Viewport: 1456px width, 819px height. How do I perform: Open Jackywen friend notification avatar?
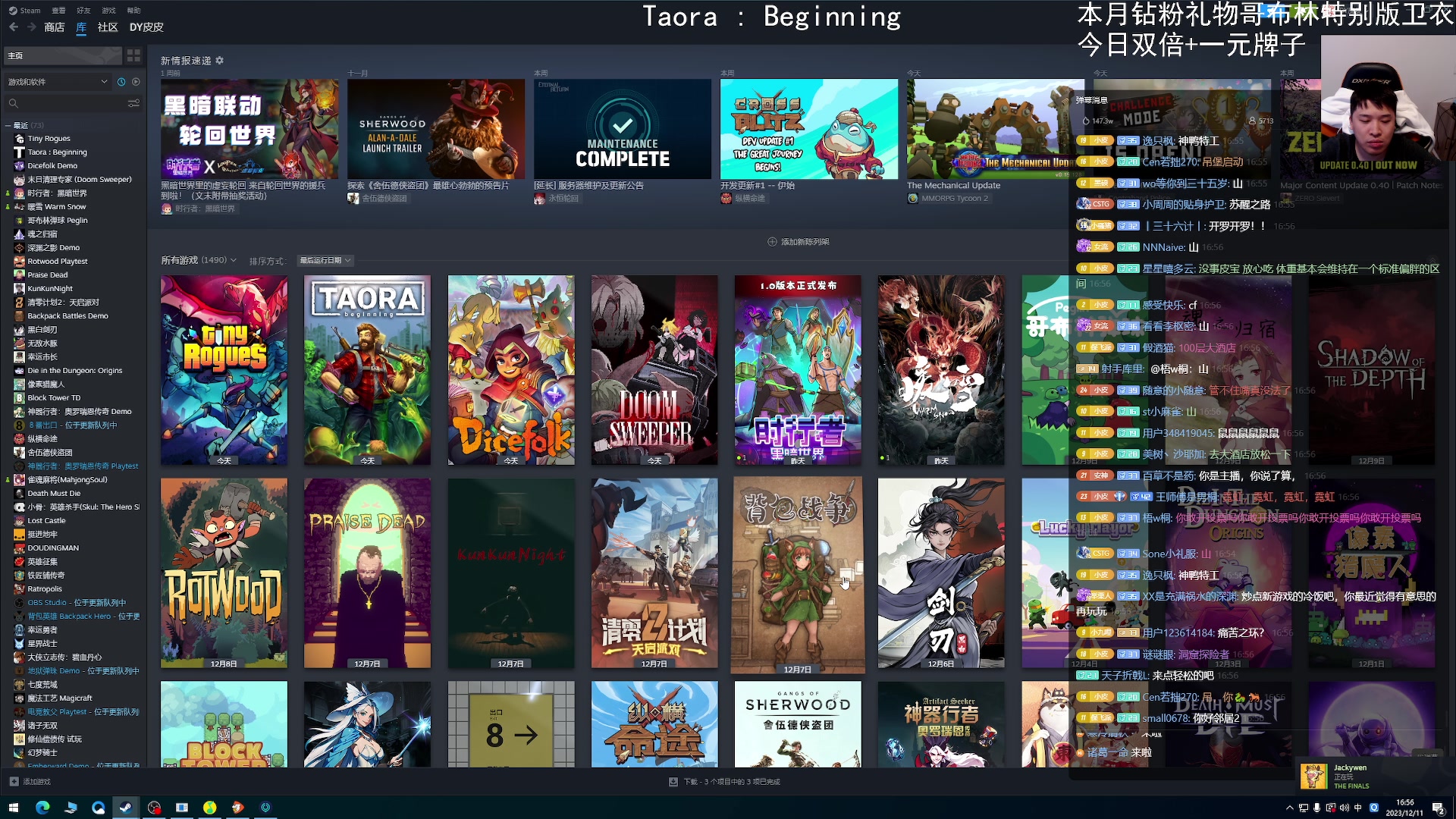[1314, 777]
